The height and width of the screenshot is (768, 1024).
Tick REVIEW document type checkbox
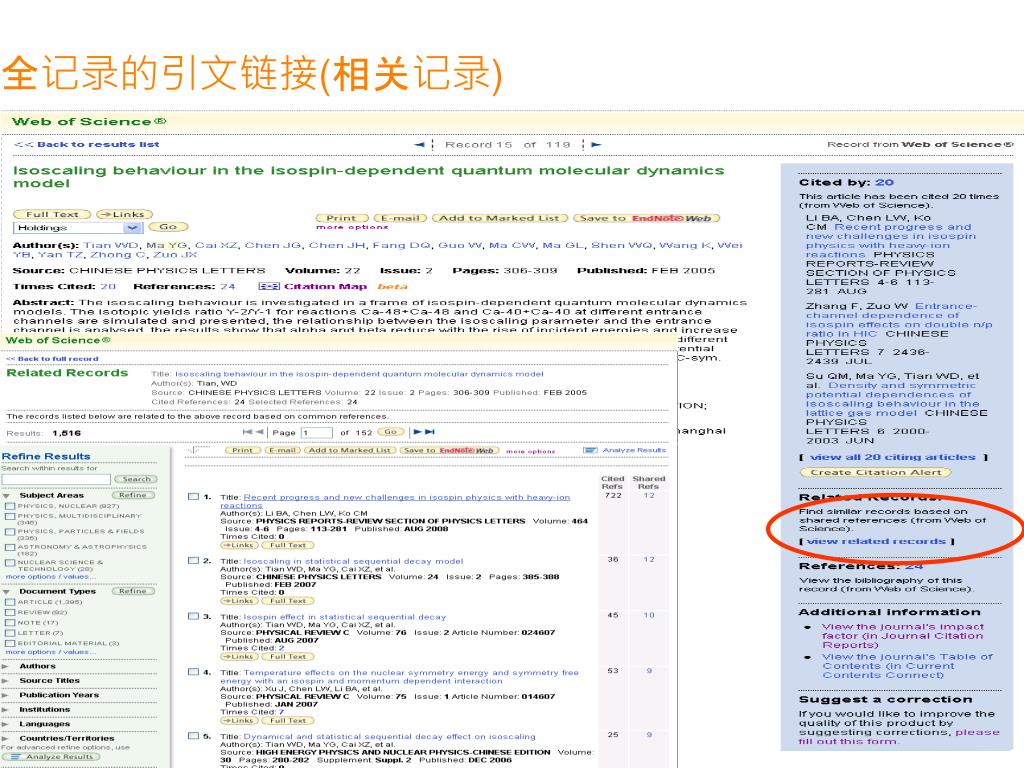tap(10, 613)
